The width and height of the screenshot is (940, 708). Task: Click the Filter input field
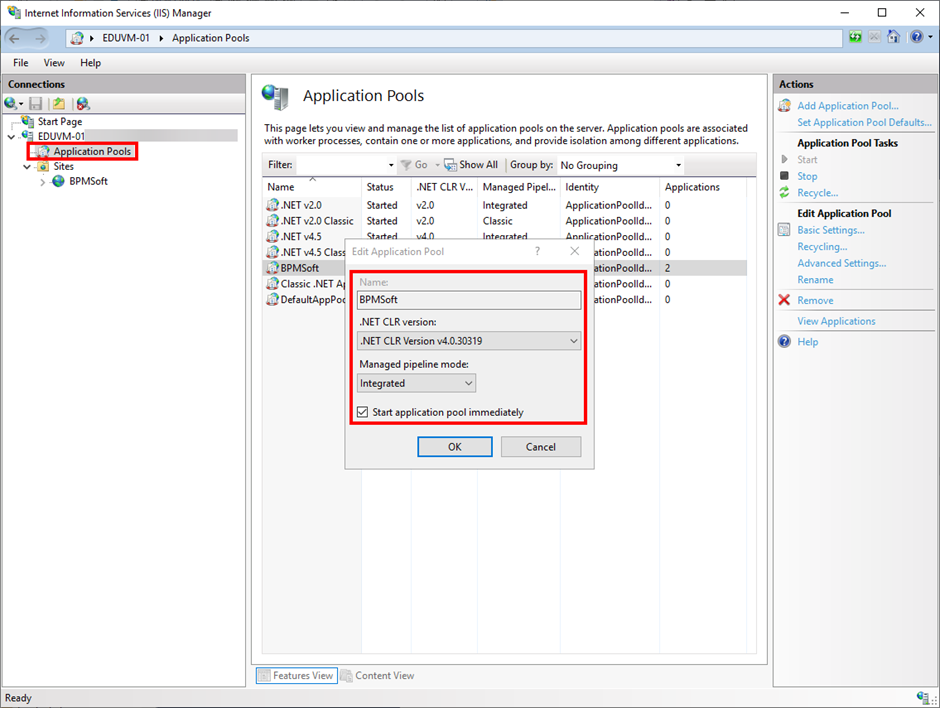345,165
